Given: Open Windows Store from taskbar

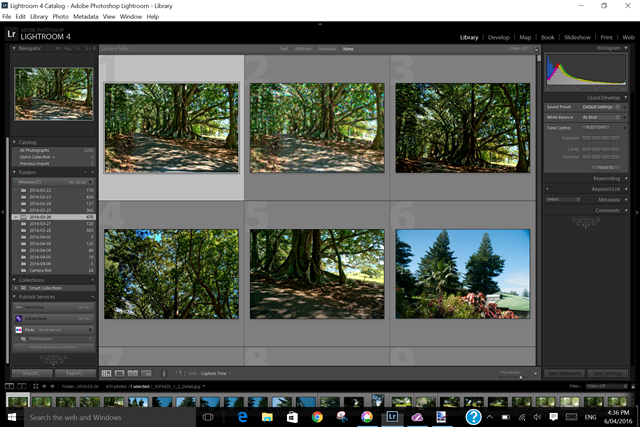Looking at the screenshot, I should click(292, 417).
